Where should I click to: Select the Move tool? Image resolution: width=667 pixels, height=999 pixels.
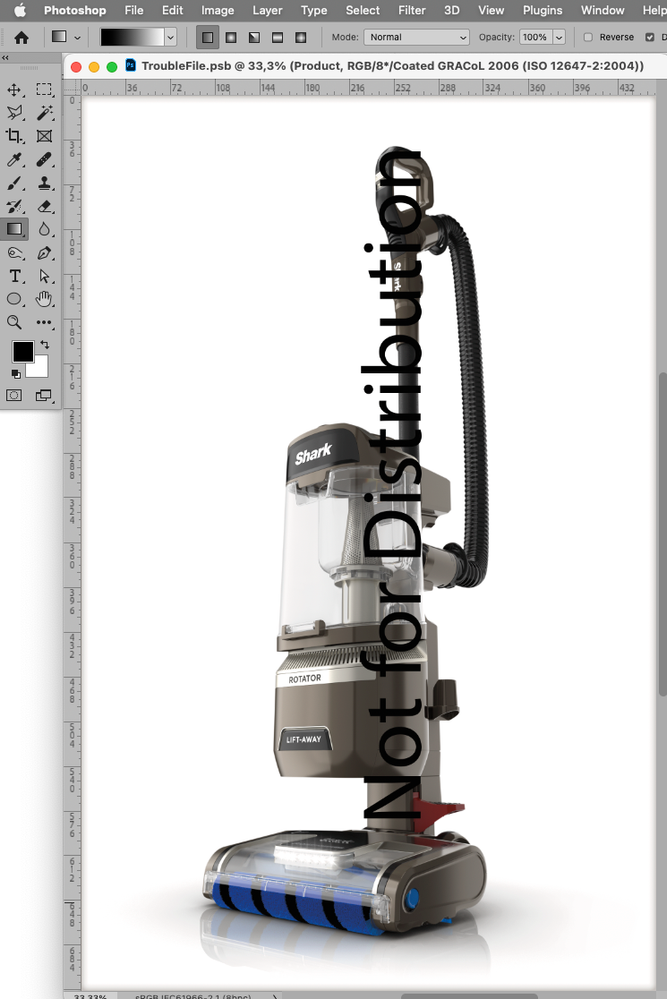[x=14, y=90]
